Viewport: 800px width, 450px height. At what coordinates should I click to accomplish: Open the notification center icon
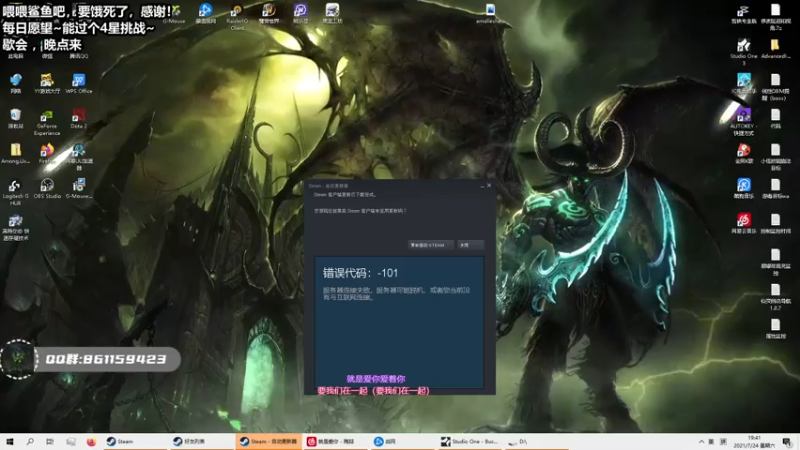click(x=787, y=441)
